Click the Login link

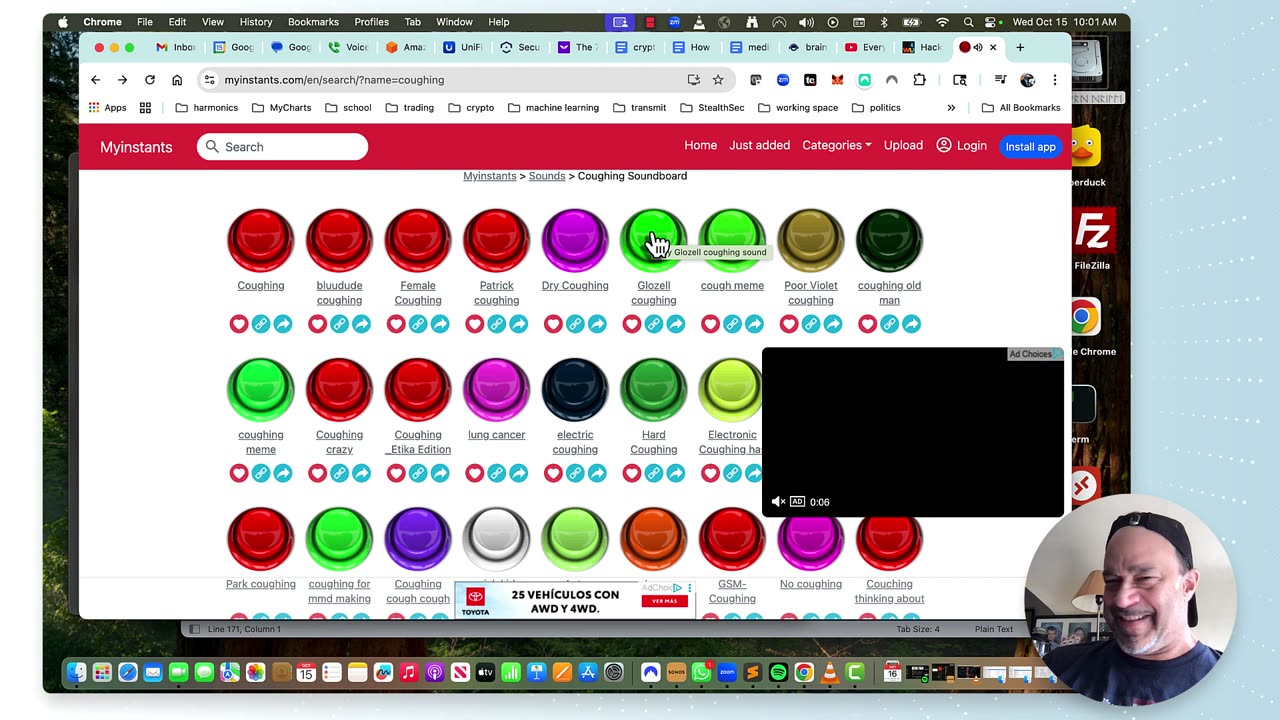tap(961, 145)
